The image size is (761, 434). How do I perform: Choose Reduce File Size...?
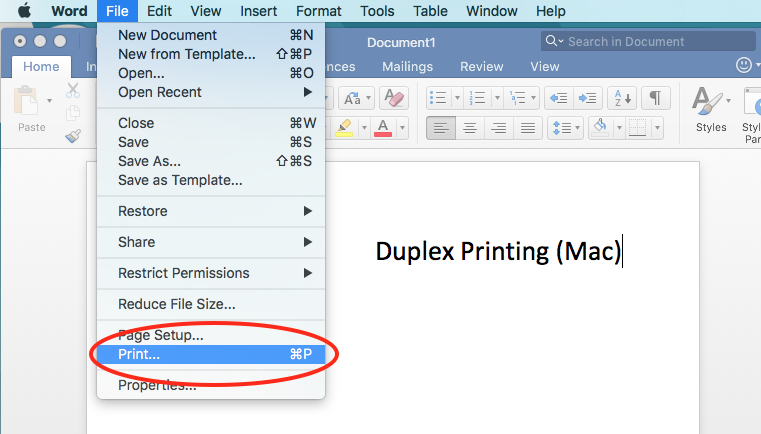[211, 304]
